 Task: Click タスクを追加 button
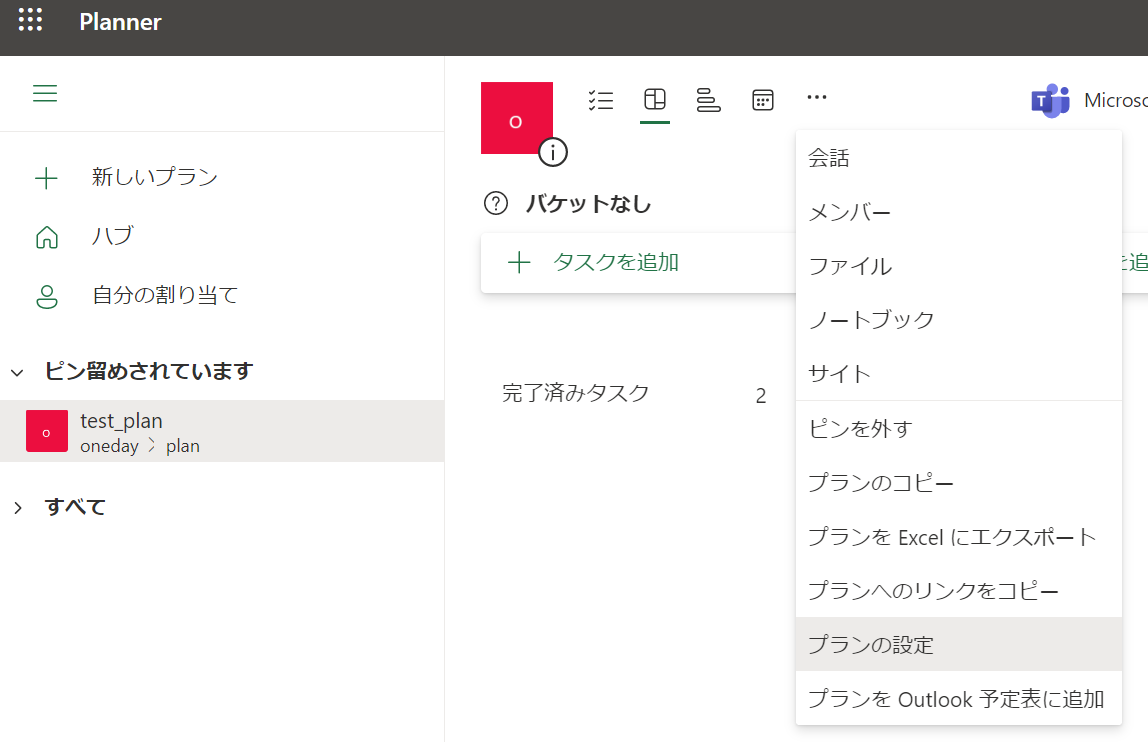pyautogui.click(x=638, y=262)
